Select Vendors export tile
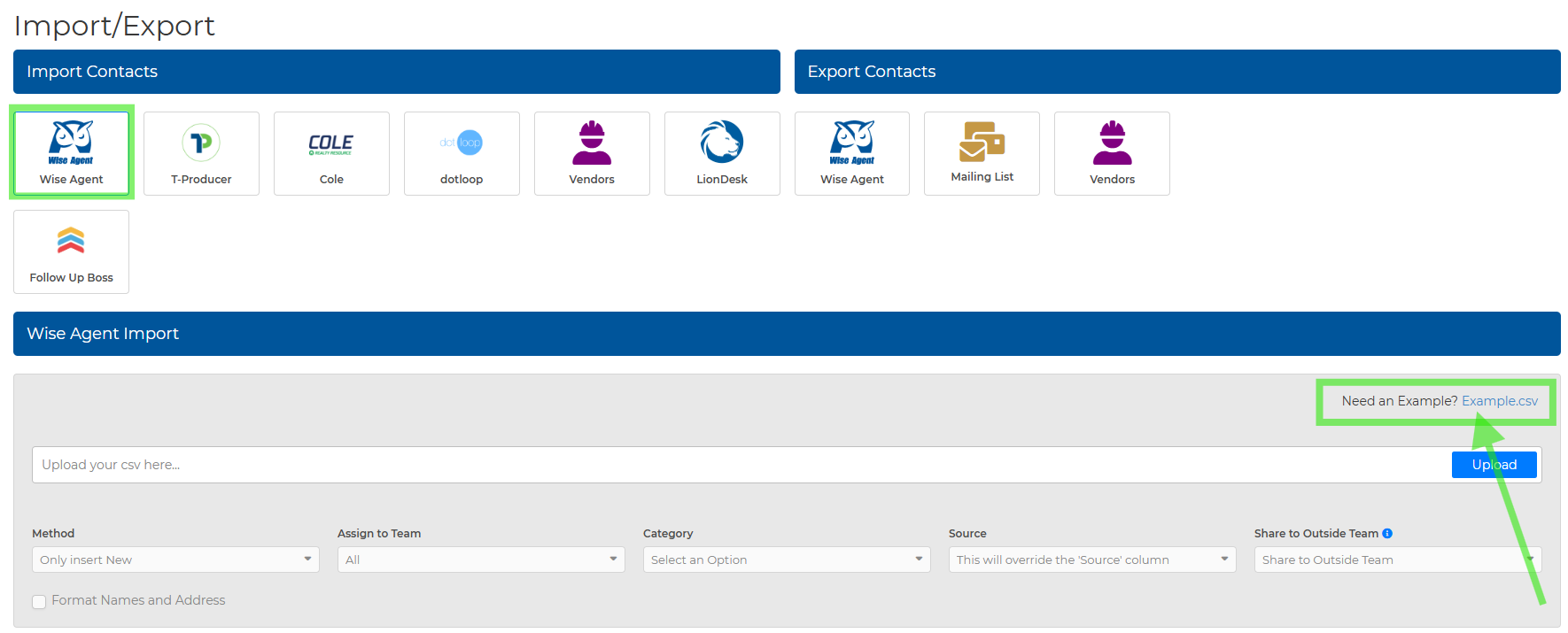1568x633 pixels. (x=1112, y=153)
